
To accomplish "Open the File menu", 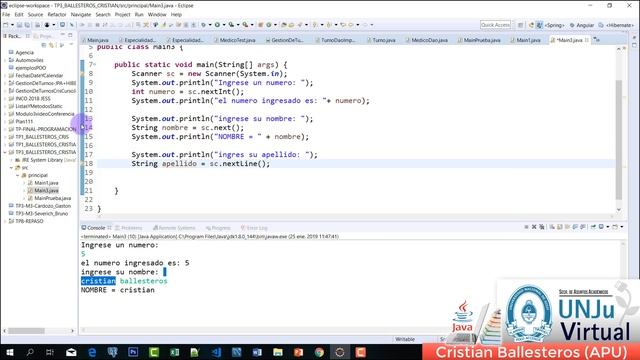I will click(x=6, y=14).
